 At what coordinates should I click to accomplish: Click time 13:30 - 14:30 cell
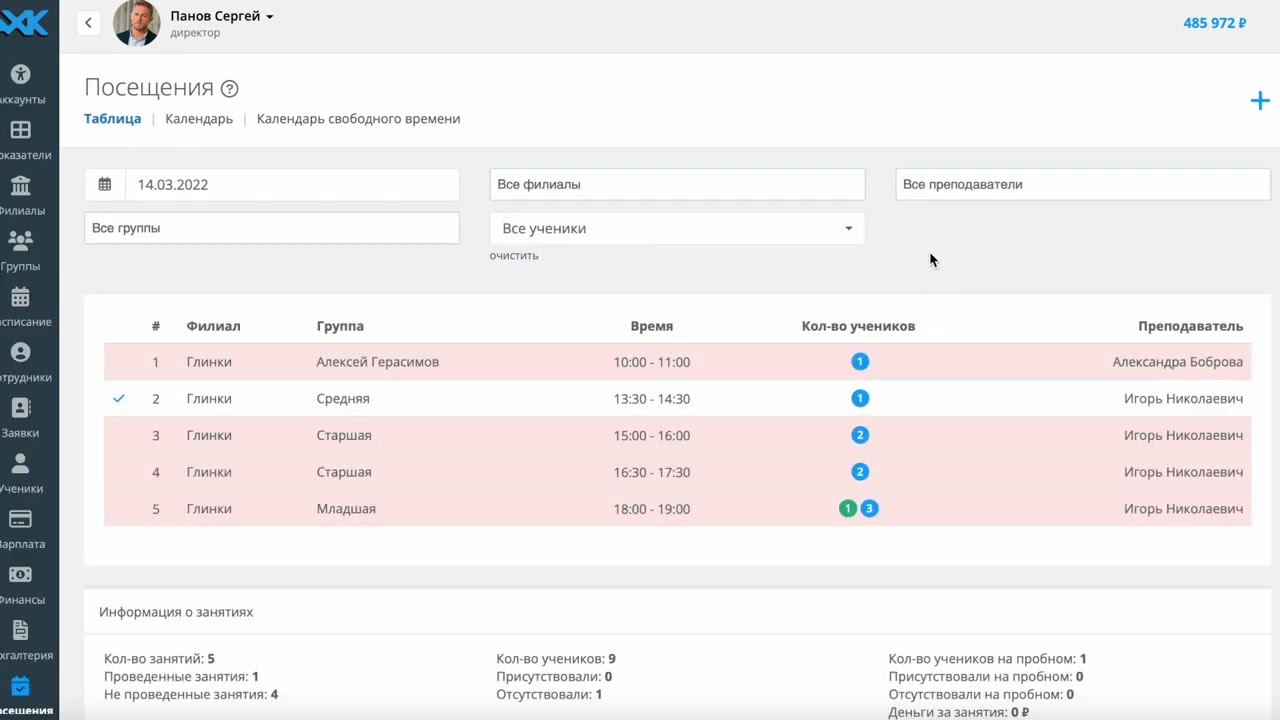pyautogui.click(x=652, y=398)
